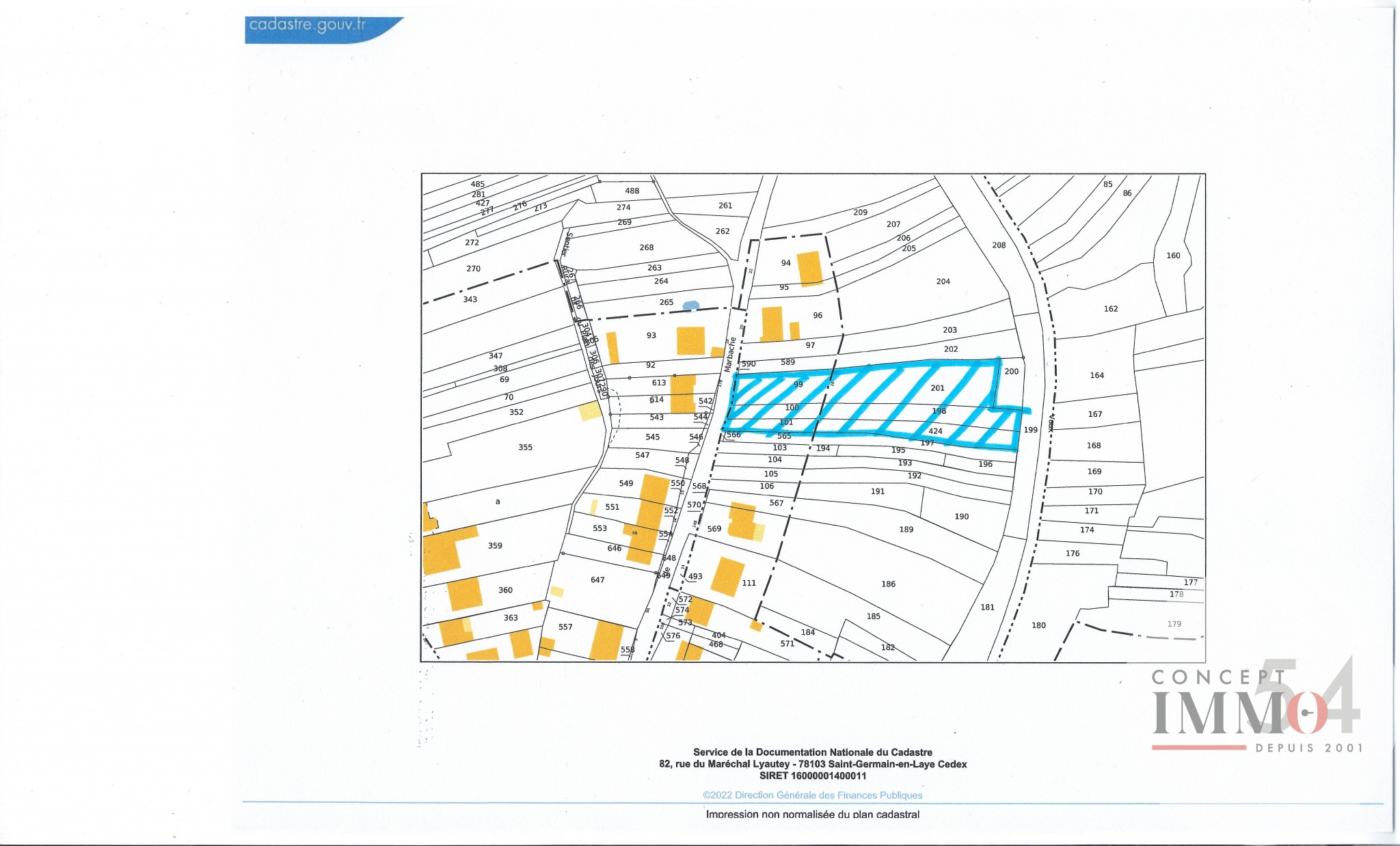Click parcel label 93

[651, 336]
